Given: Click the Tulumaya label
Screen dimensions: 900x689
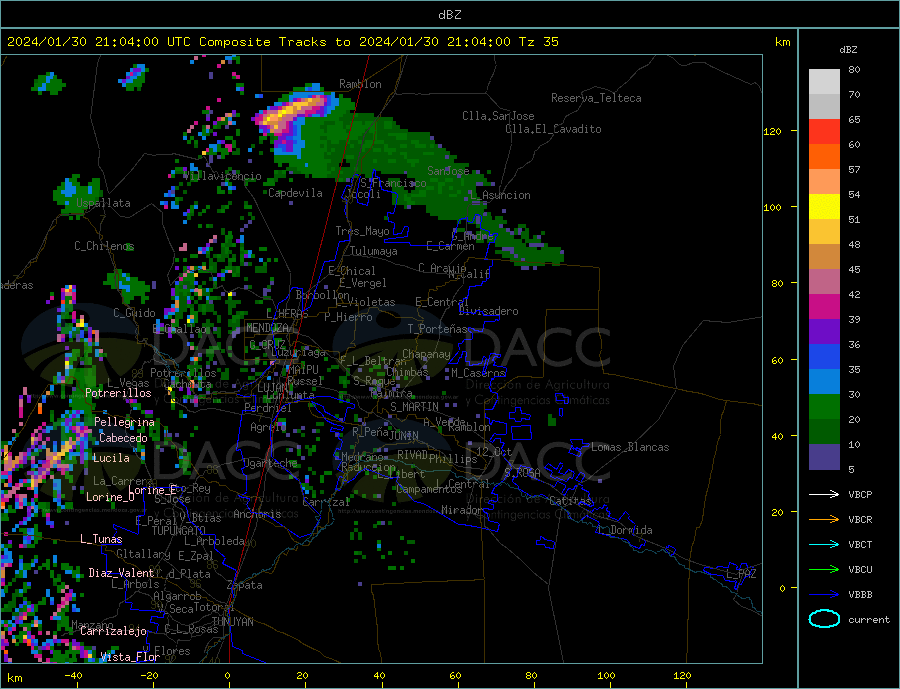Looking at the screenshot, I should tap(374, 251).
